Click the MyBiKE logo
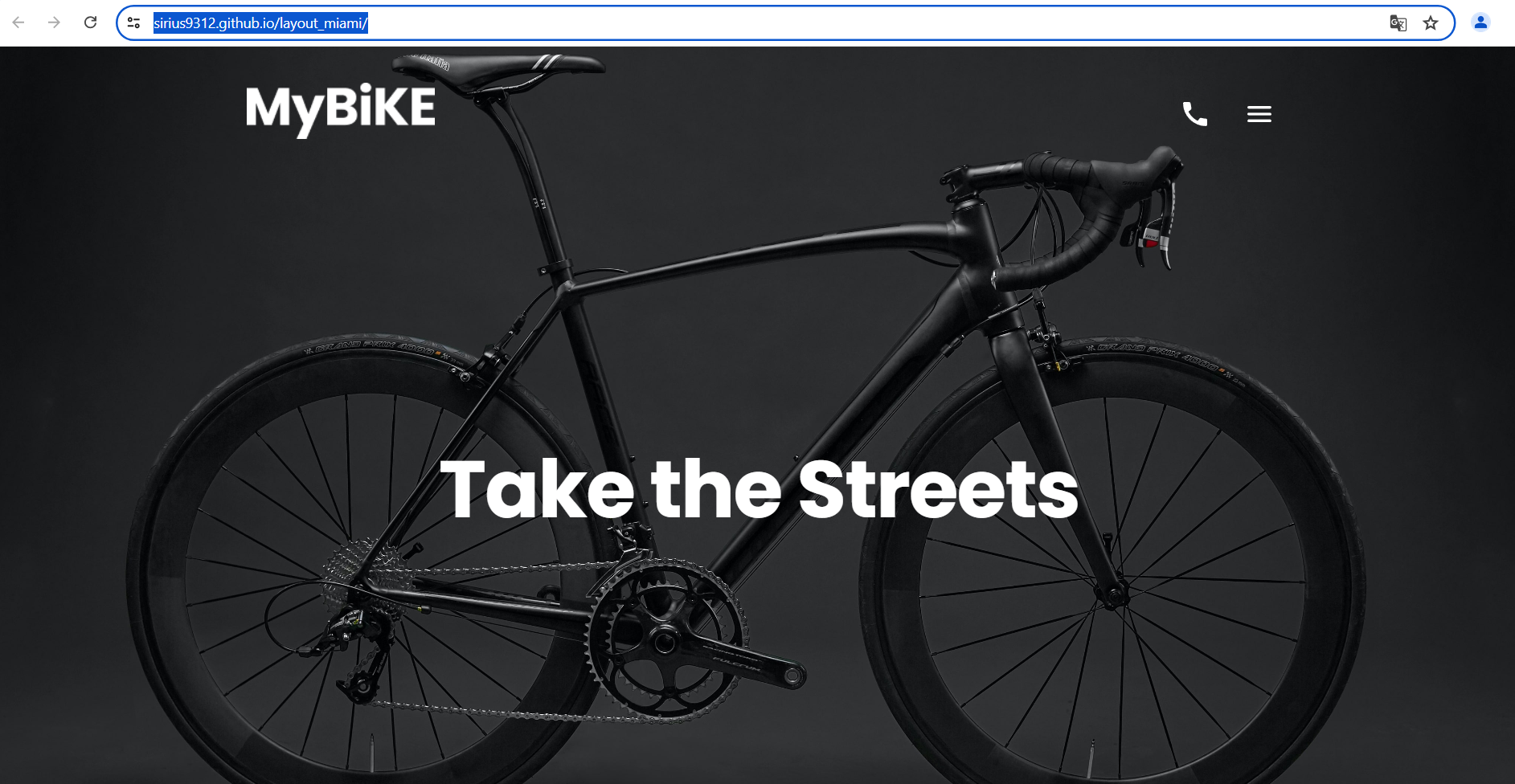 point(341,110)
